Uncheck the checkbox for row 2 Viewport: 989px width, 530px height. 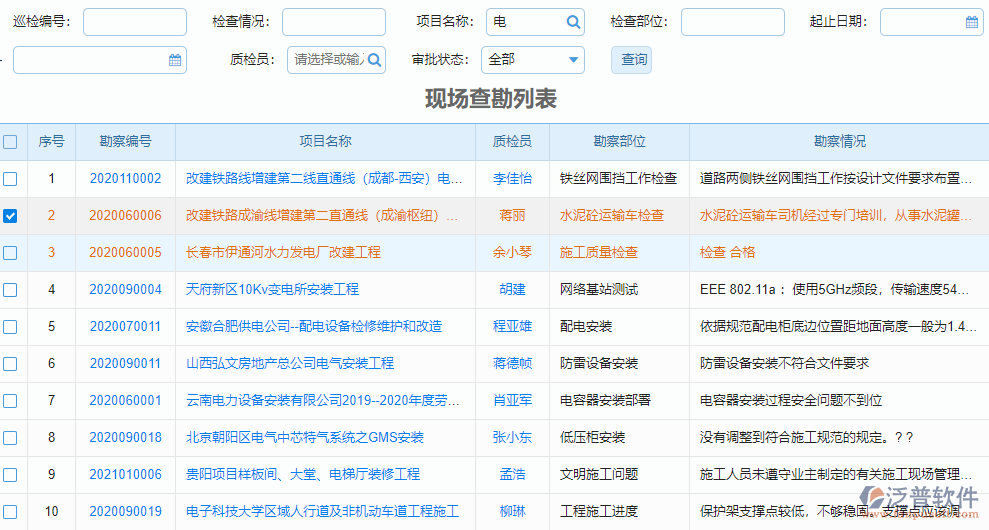click(10, 216)
